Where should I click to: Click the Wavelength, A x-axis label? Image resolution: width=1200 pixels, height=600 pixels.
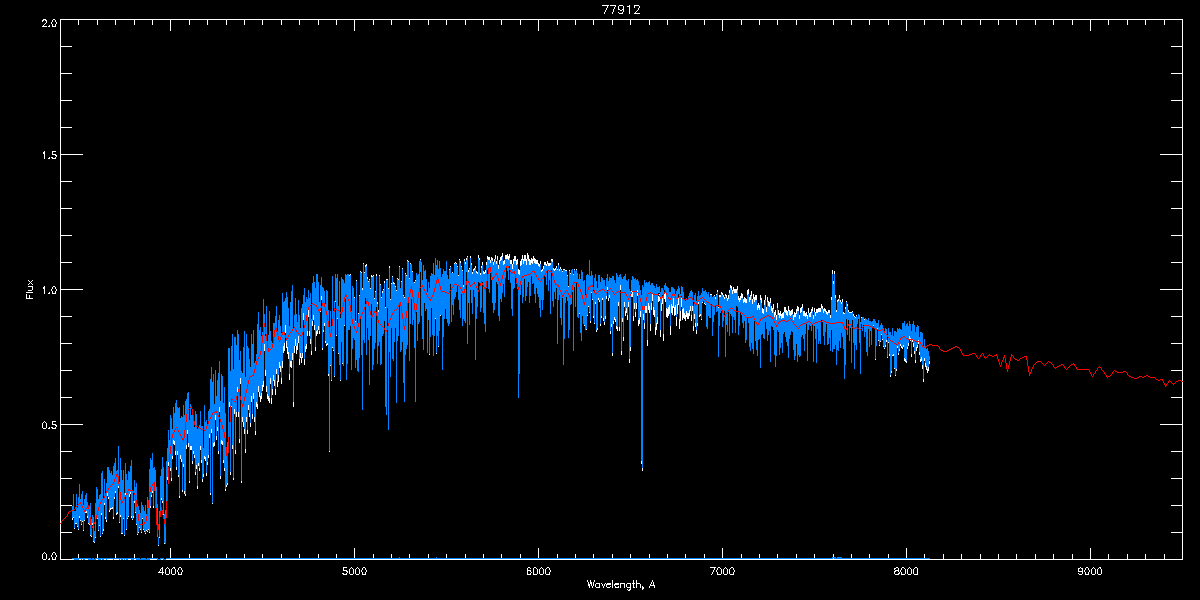[x=621, y=584]
